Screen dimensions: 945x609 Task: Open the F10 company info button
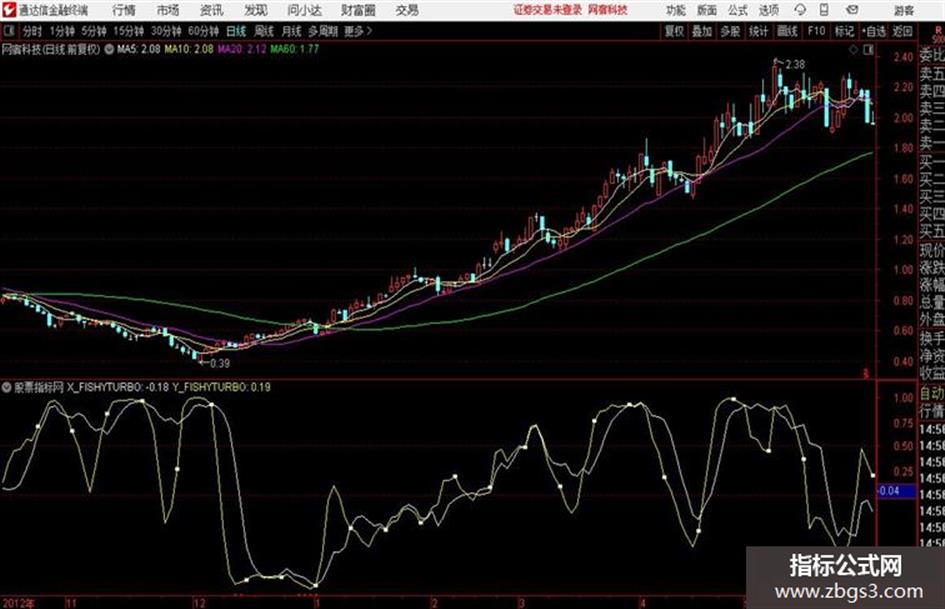click(x=817, y=31)
